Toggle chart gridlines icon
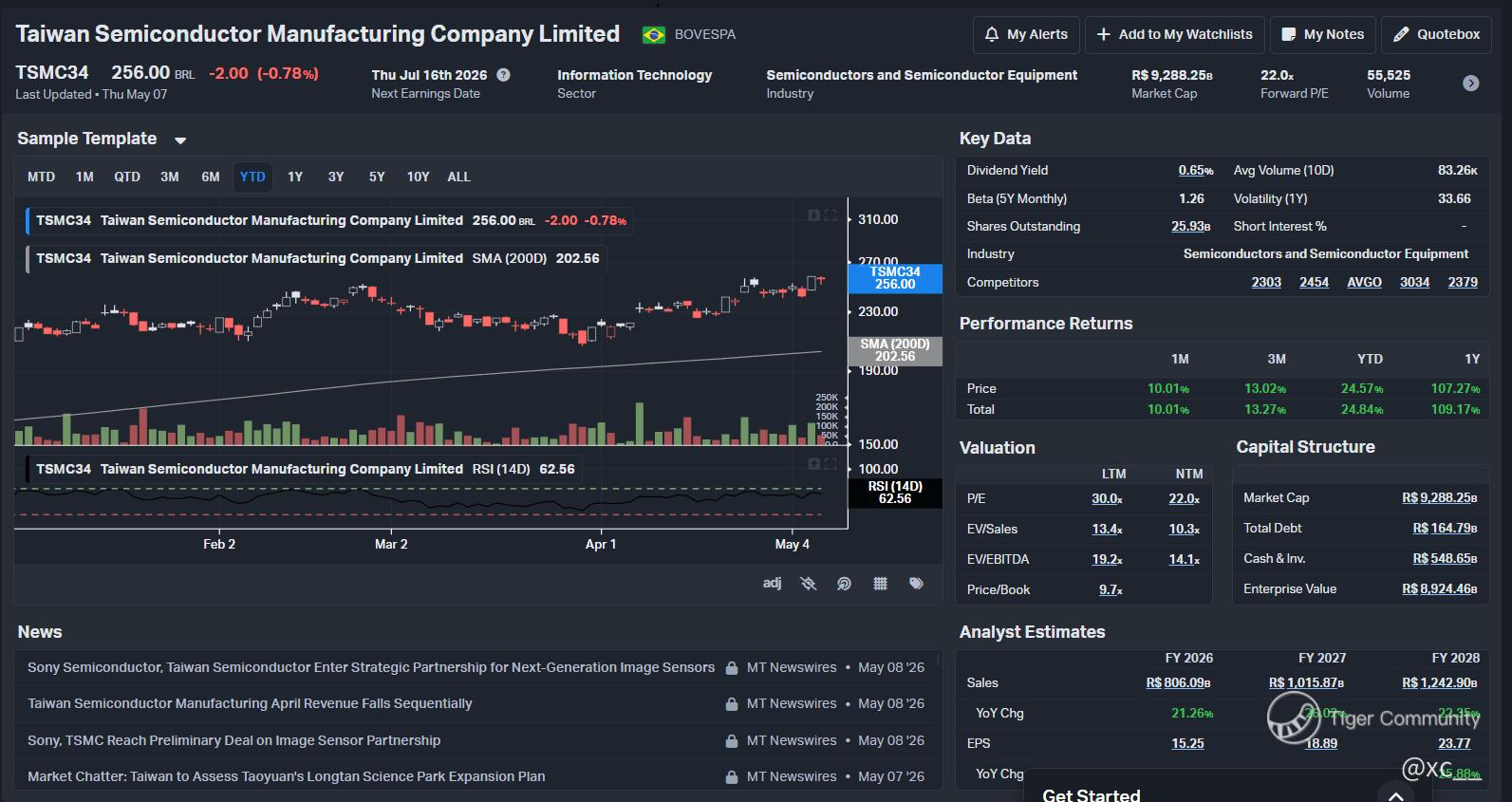The height and width of the screenshot is (802, 1512). [x=880, y=584]
